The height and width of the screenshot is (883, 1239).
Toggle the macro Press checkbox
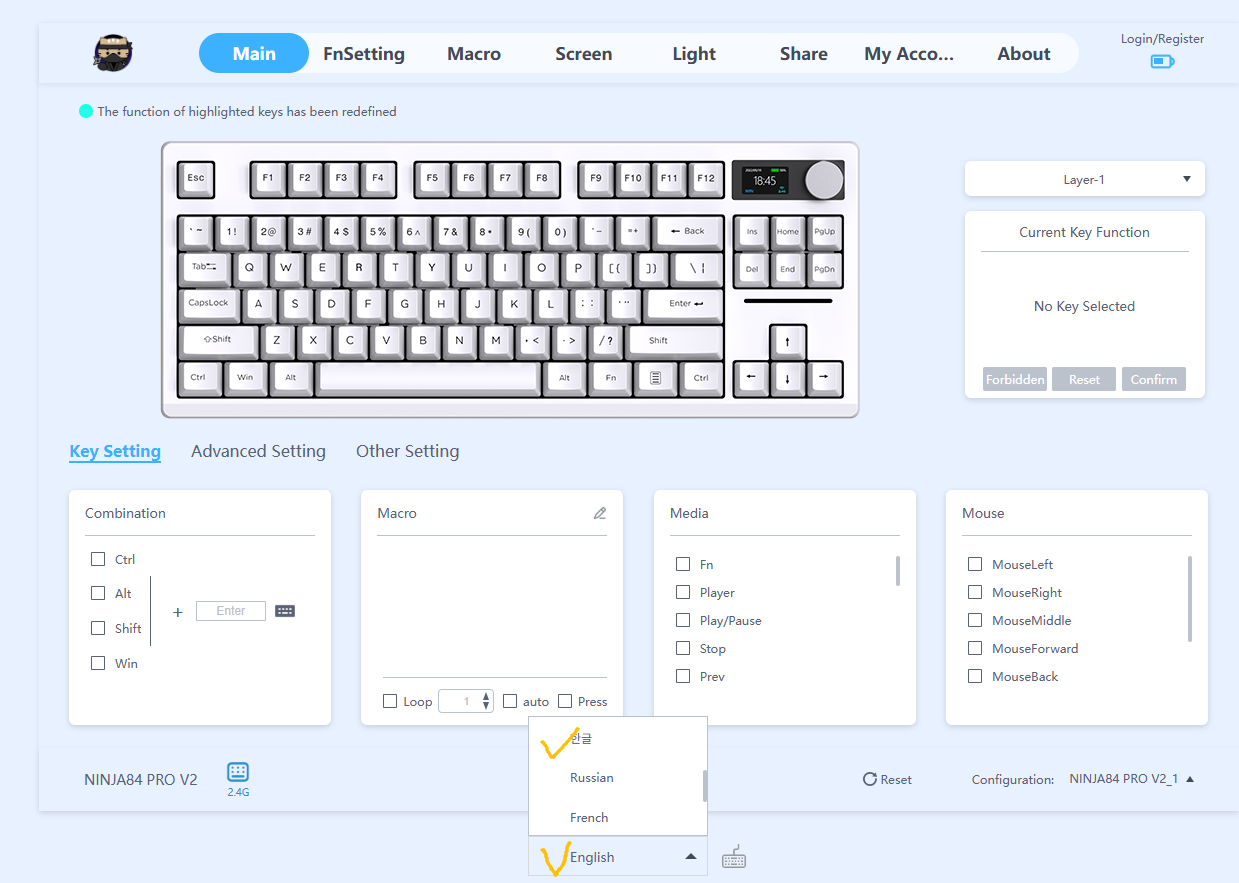565,701
